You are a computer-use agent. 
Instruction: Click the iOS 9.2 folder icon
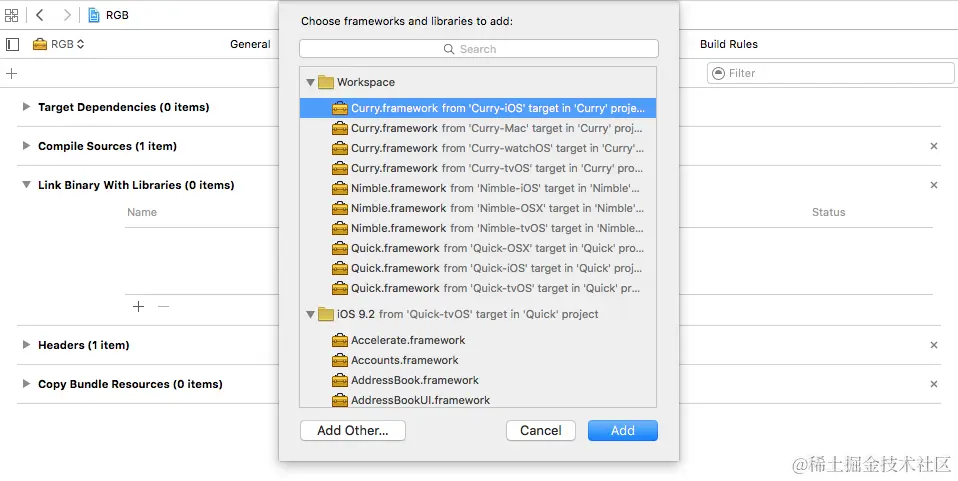click(x=326, y=314)
